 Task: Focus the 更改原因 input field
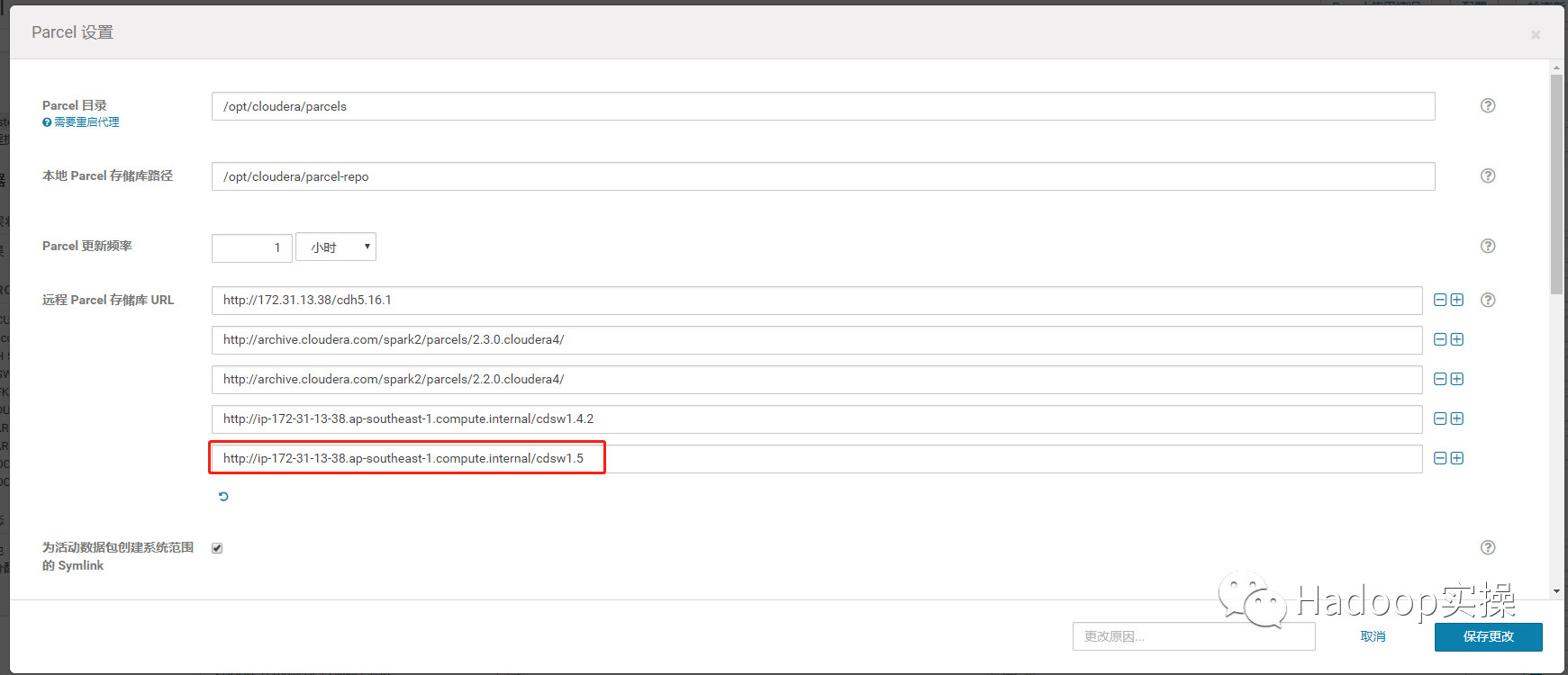1193,636
